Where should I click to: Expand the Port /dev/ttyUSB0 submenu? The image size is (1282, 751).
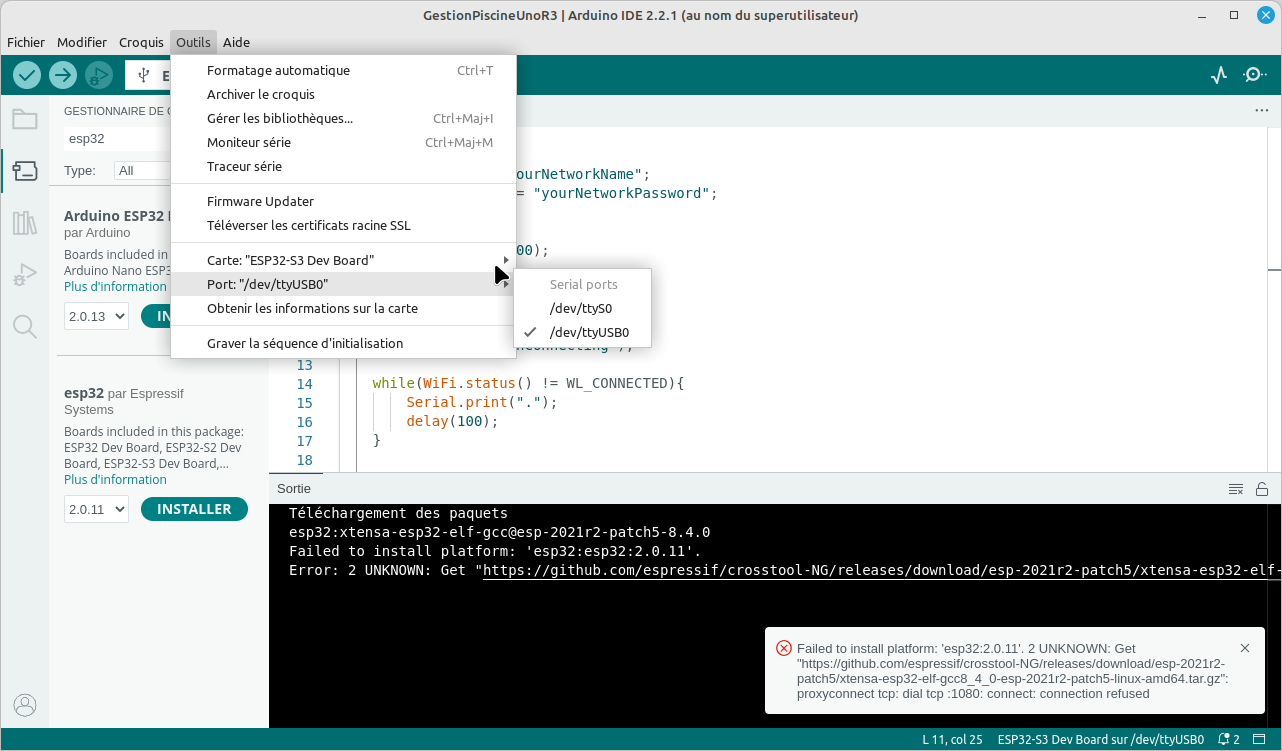[343, 285]
